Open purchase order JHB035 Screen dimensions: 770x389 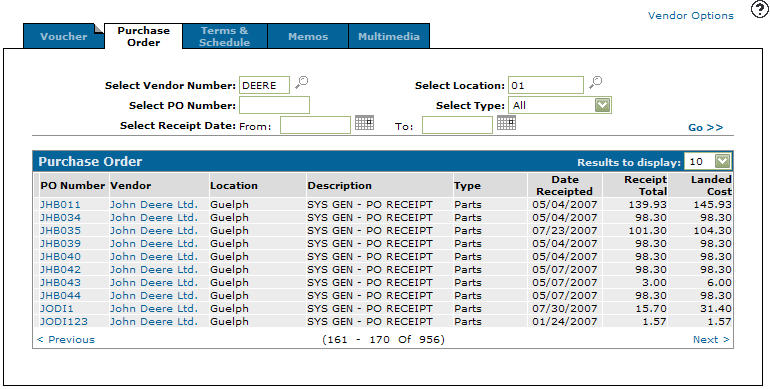click(60, 230)
